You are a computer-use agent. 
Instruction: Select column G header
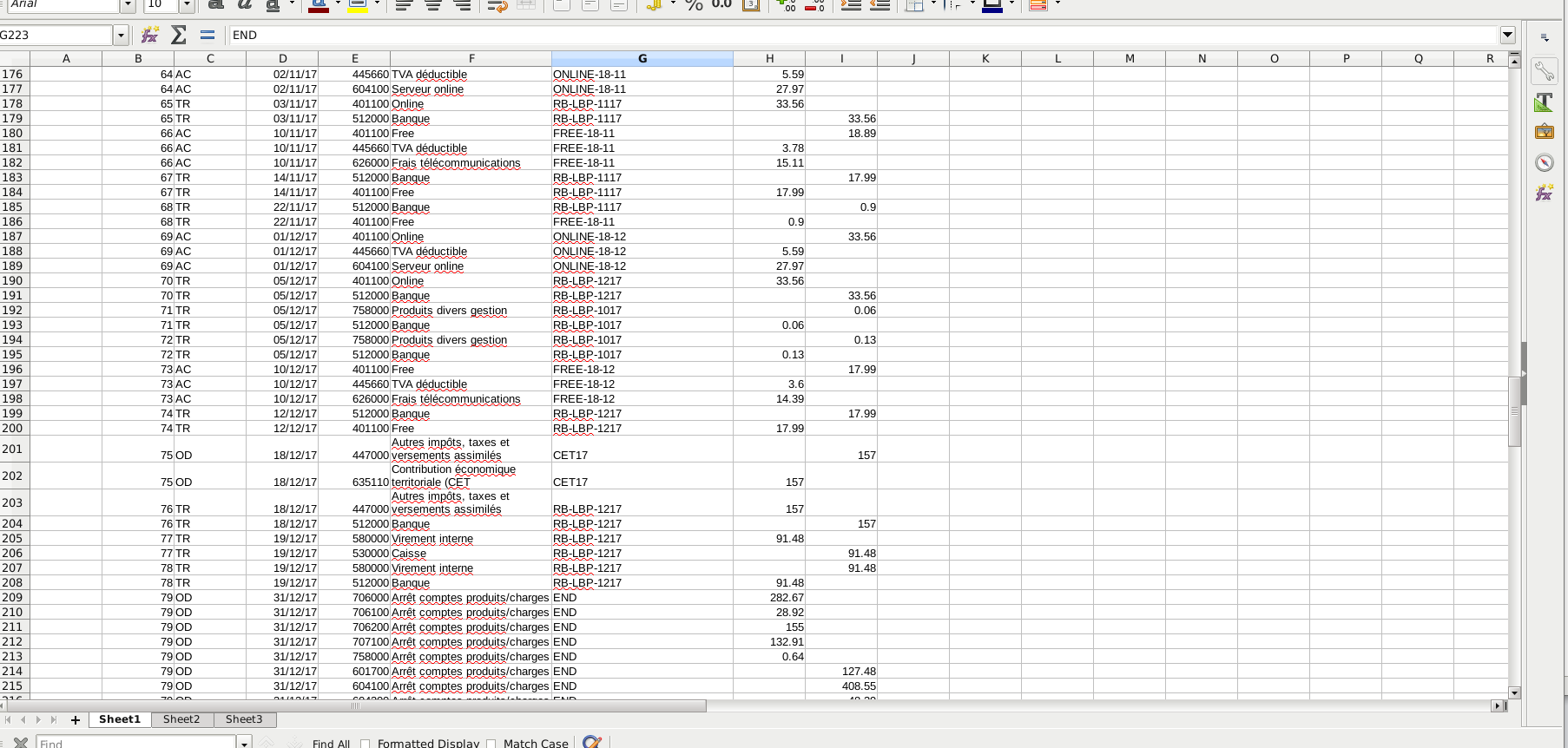[x=642, y=58]
